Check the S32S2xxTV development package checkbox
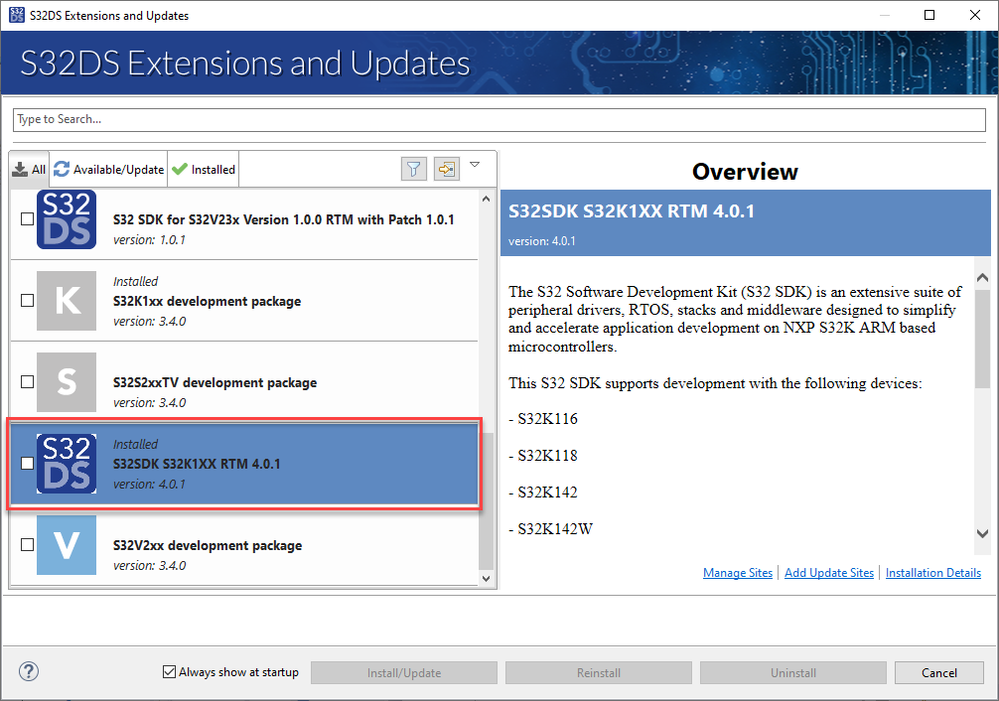 pyautogui.click(x=26, y=382)
